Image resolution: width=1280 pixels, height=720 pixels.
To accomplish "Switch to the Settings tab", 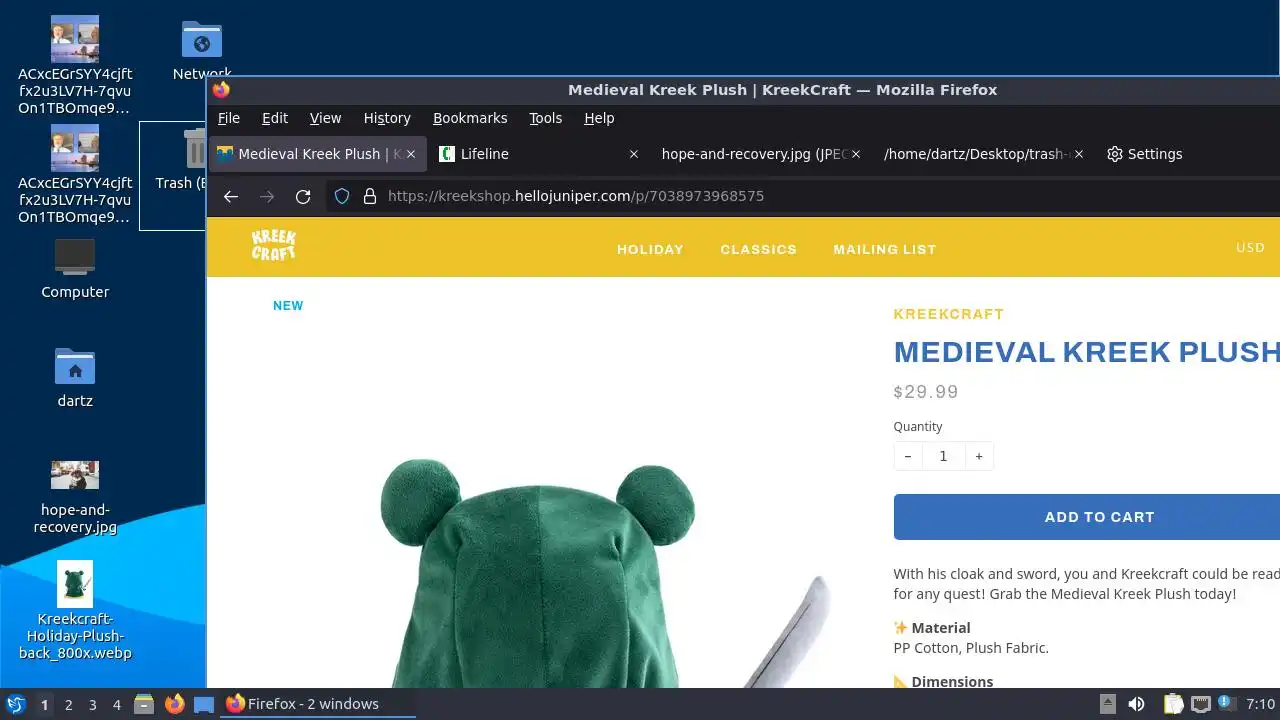I will [x=1190, y=154].
